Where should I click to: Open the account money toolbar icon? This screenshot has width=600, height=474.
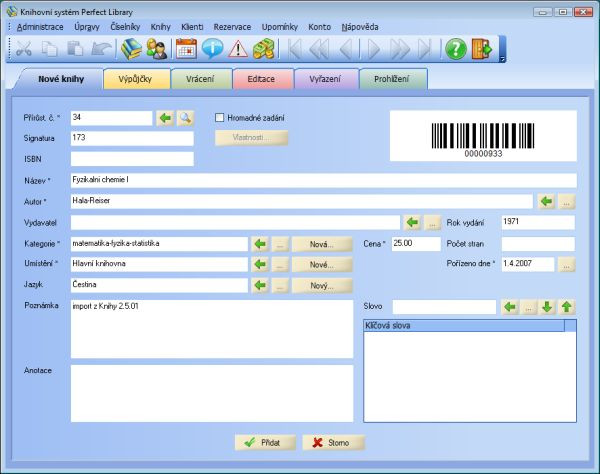click(x=264, y=49)
